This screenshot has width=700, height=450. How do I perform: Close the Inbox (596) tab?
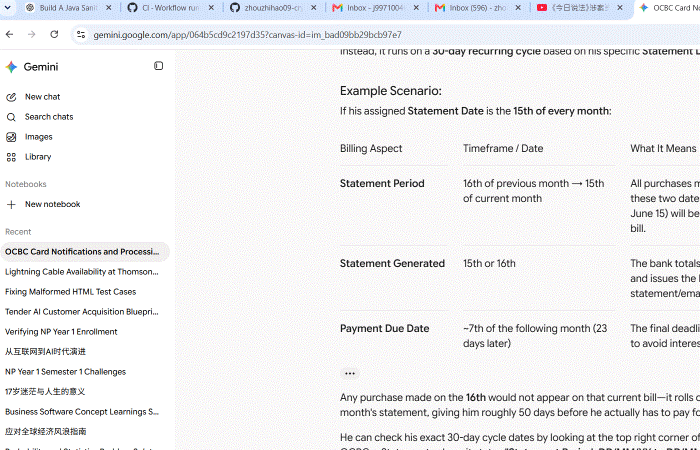518,8
